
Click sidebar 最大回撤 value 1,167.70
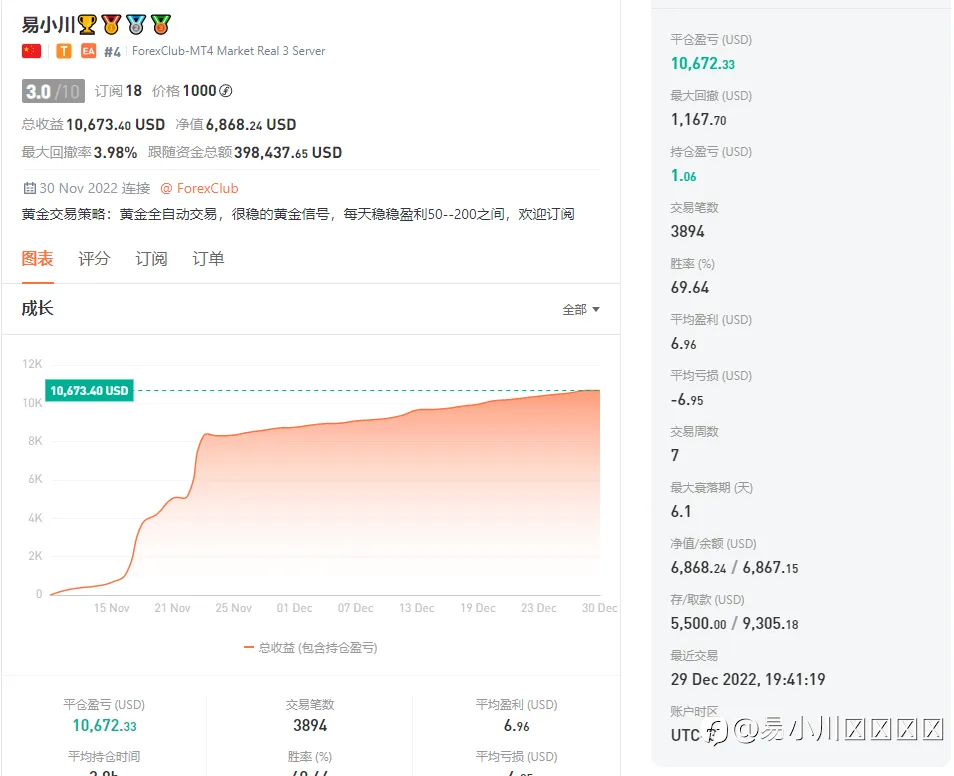698,119
